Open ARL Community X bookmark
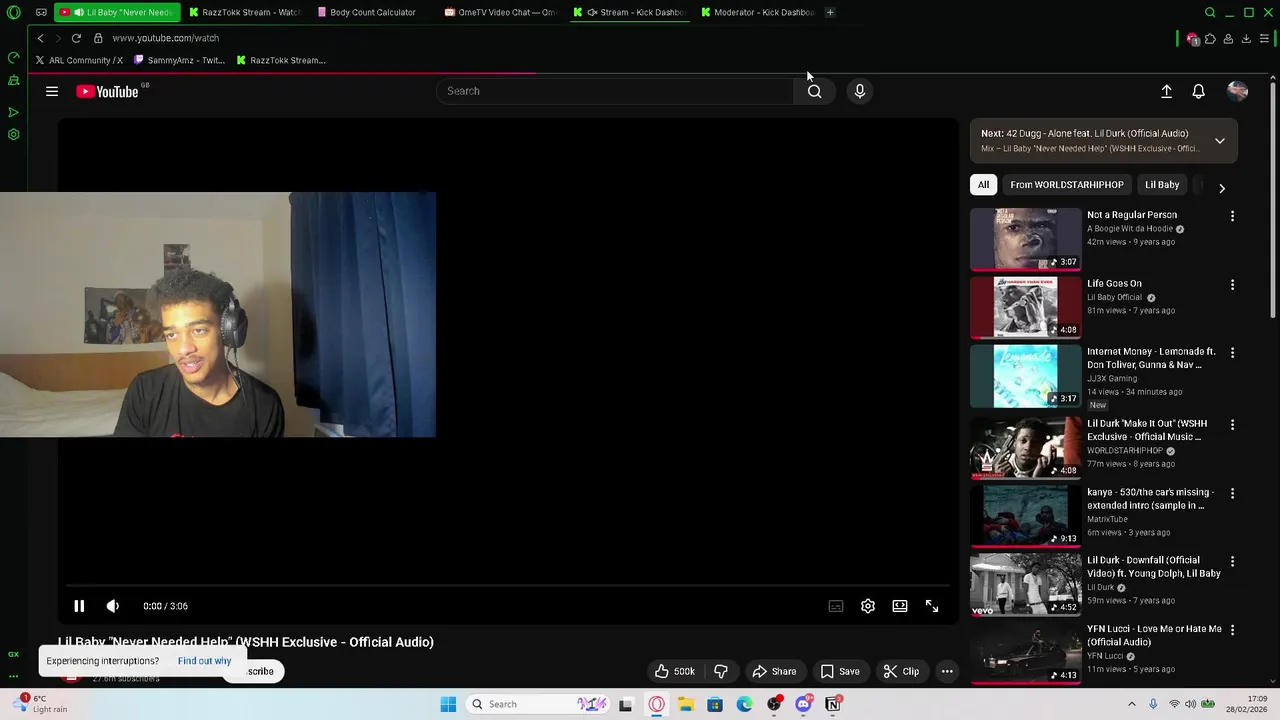The image size is (1280, 720). [79, 60]
